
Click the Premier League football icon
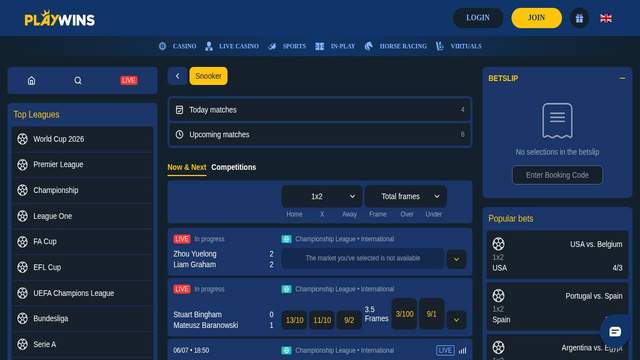tap(22, 164)
